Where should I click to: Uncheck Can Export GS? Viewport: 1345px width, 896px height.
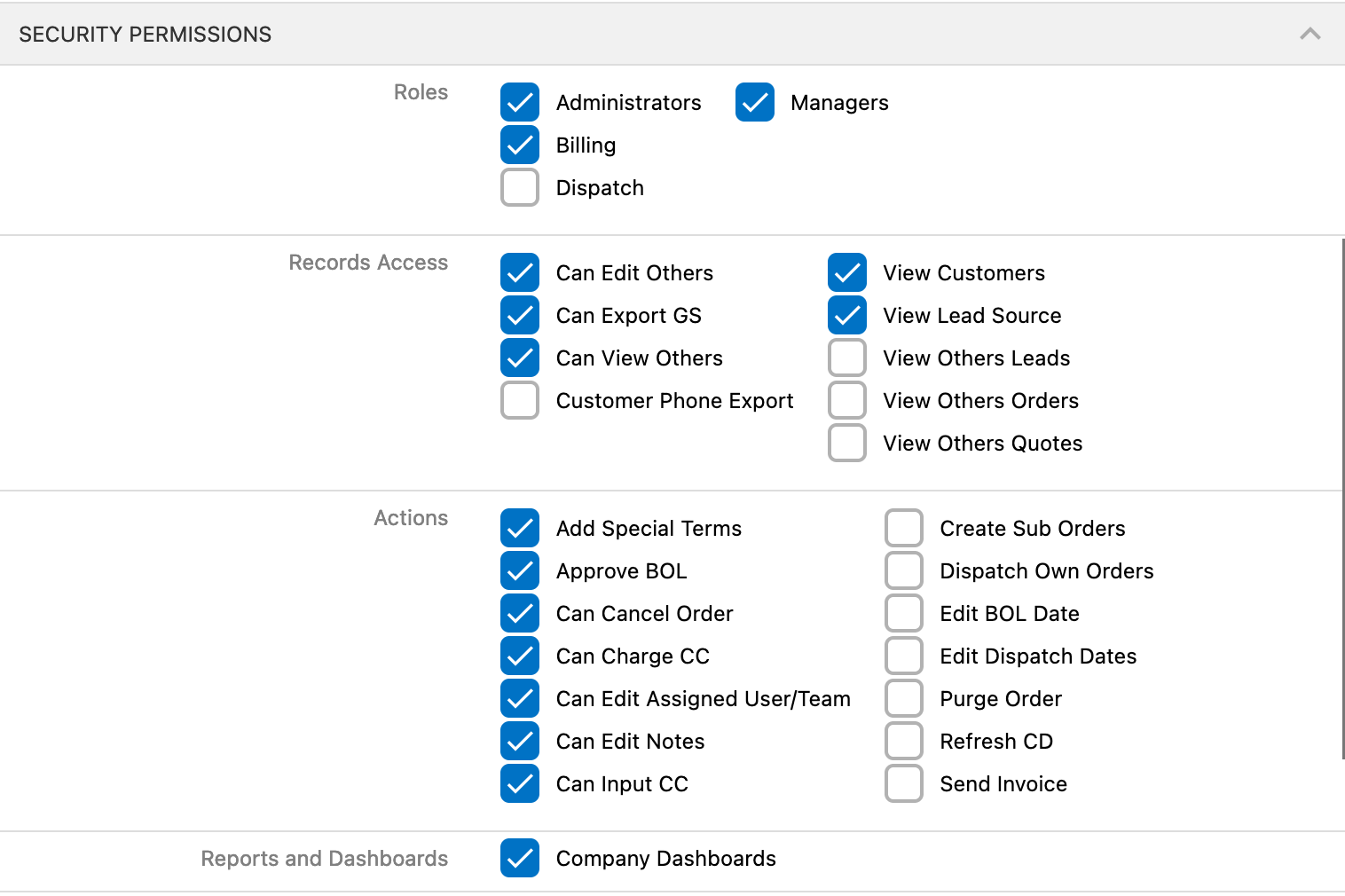[x=520, y=315]
